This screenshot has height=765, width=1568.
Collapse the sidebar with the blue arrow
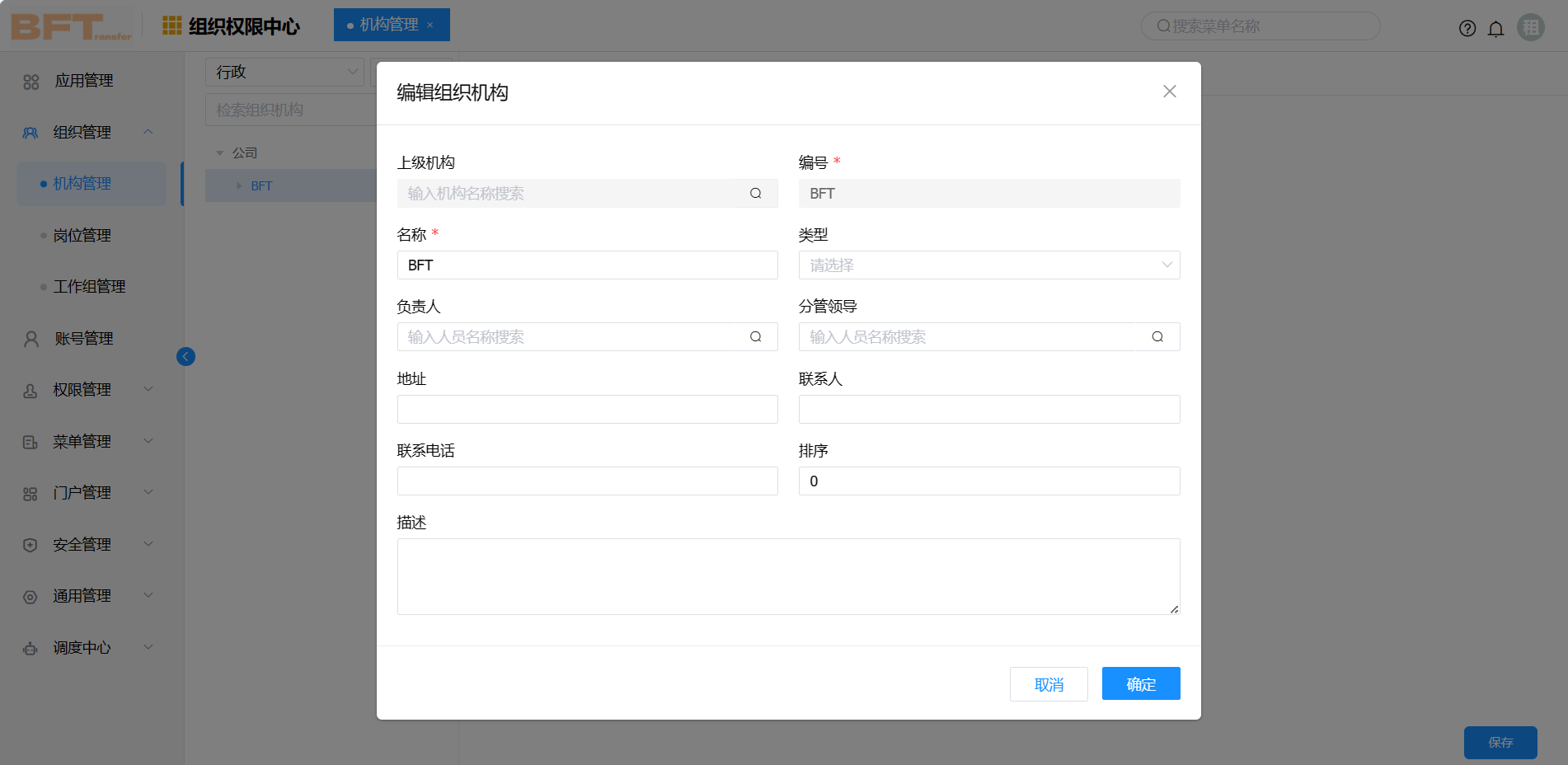pyautogui.click(x=185, y=356)
